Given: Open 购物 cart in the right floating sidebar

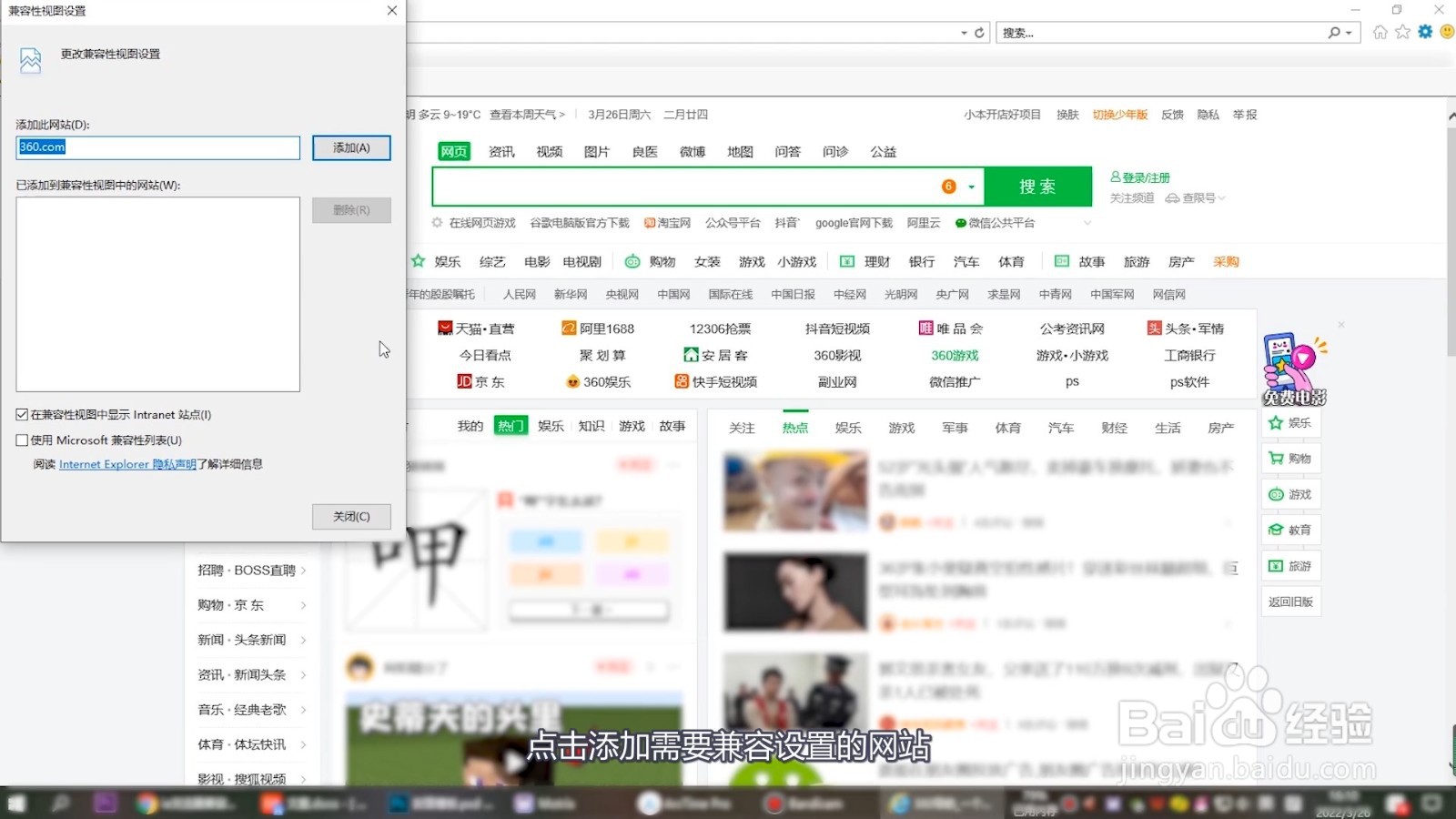Looking at the screenshot, I should (x=1290, y=459).
